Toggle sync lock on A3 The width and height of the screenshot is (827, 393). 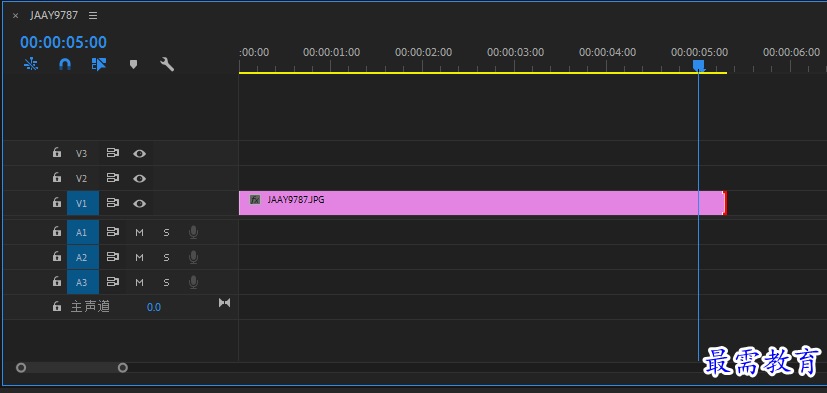click(113, 282)
